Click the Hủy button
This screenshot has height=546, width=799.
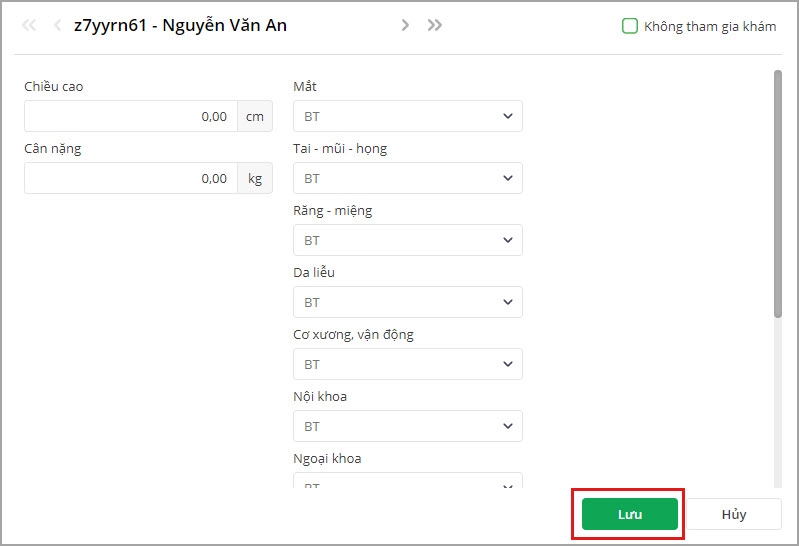[733, 514]
